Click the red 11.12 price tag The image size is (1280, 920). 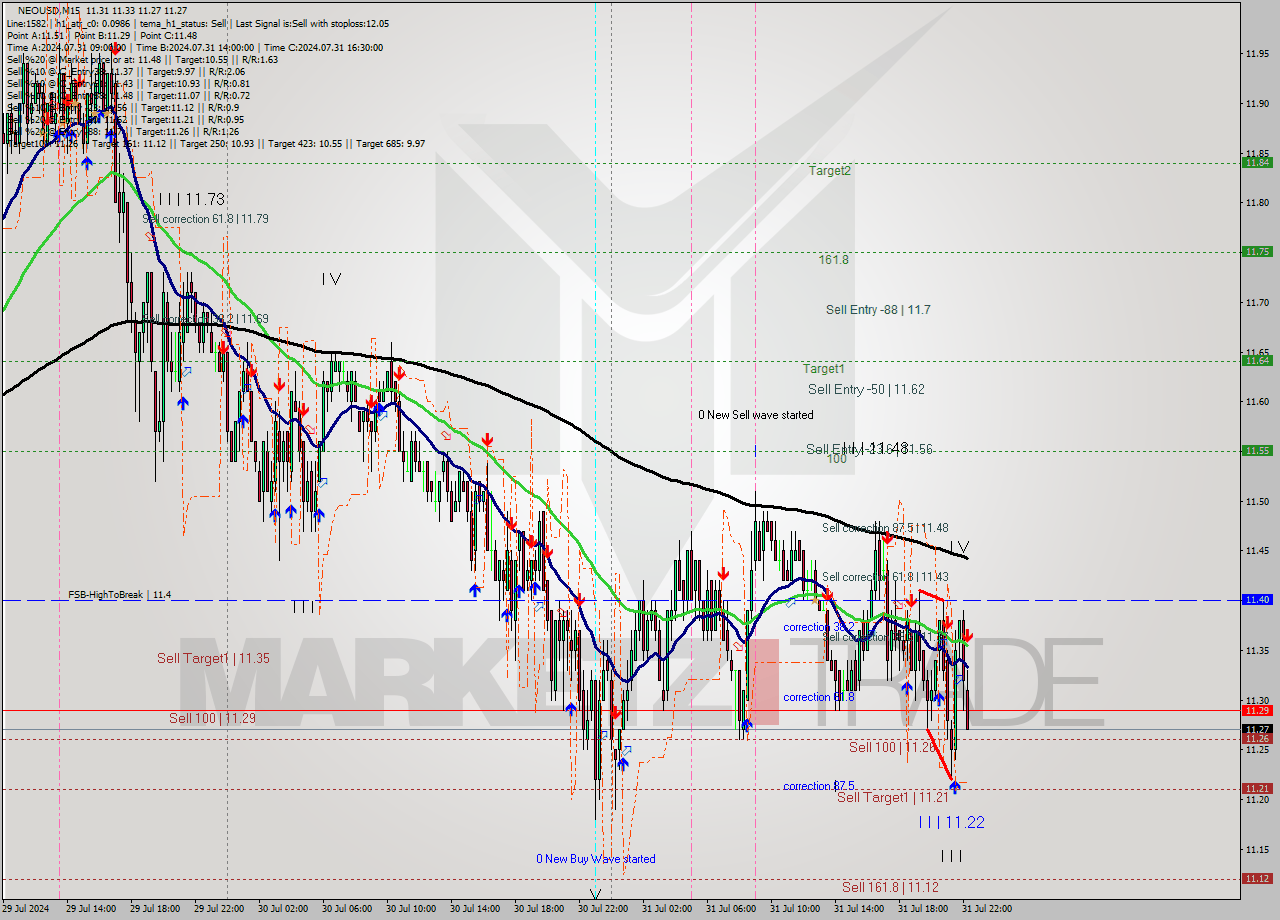coord(1257,878)
